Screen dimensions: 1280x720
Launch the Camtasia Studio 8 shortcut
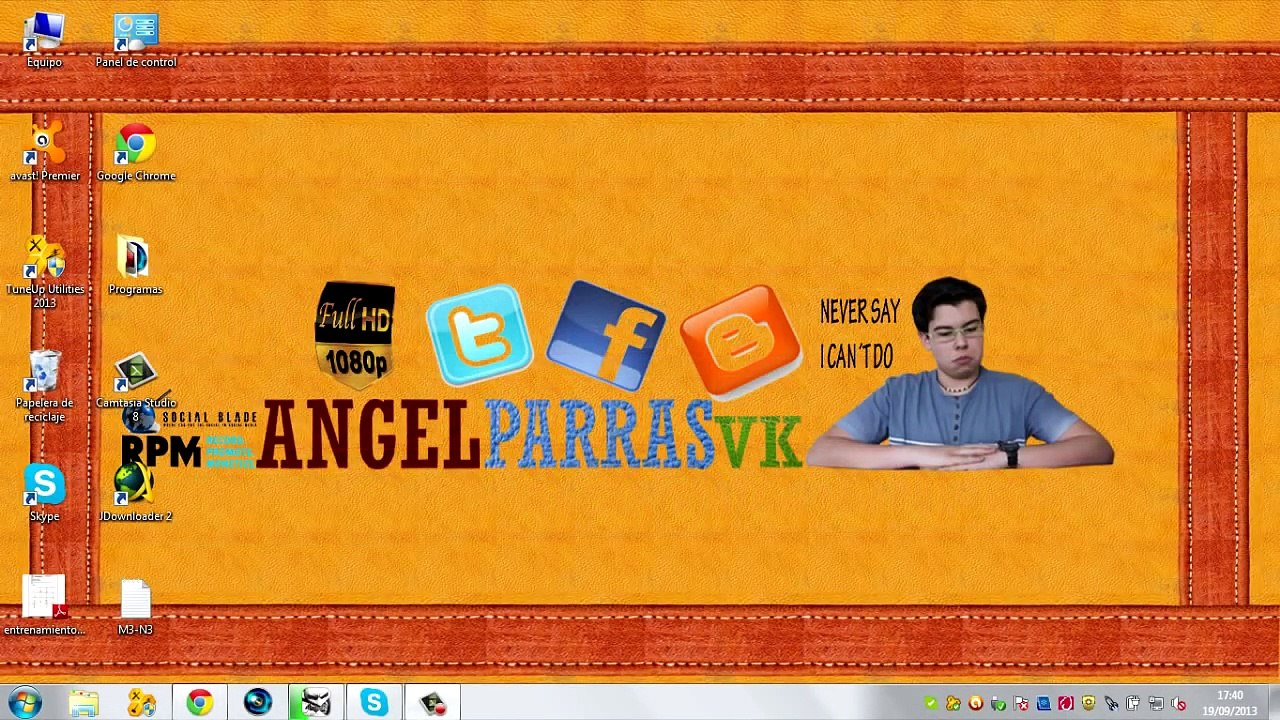click(x=136, y=386)
